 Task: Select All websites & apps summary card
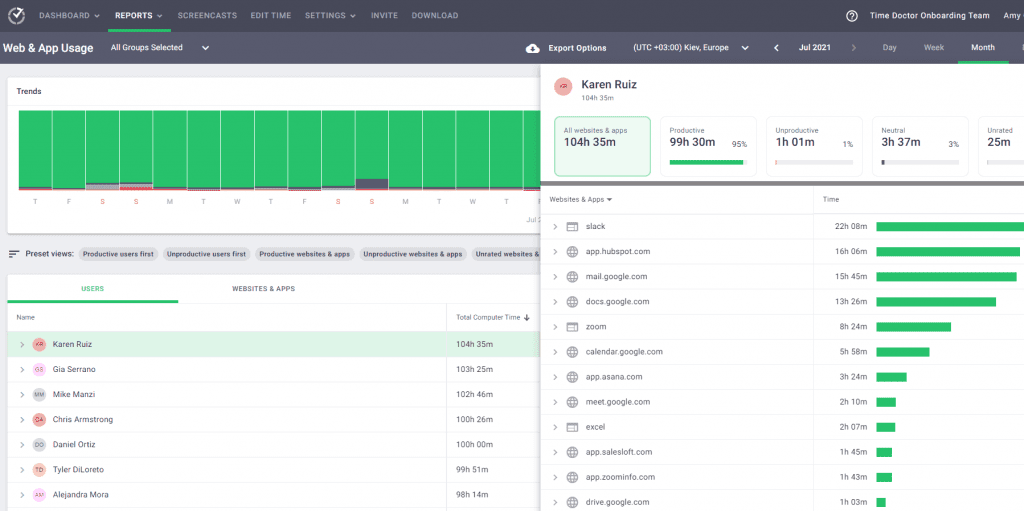coord(602,146)
